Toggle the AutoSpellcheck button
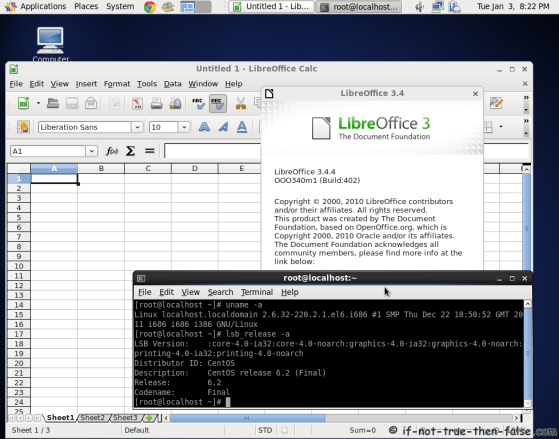The width and height of the screenshot is (559, 439). tap(217, 103)
